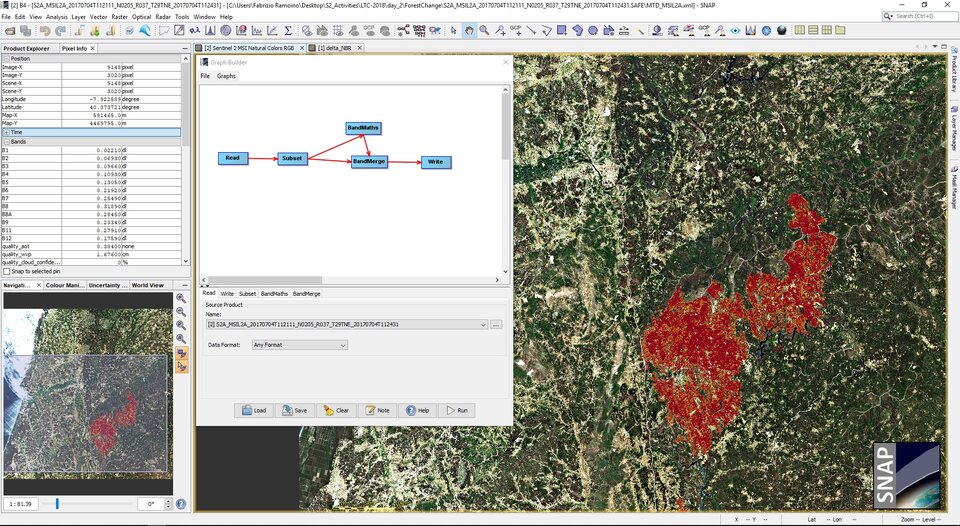Switch to the Colour Manipulation tab

pyautogui.click(x=66, y=285)
